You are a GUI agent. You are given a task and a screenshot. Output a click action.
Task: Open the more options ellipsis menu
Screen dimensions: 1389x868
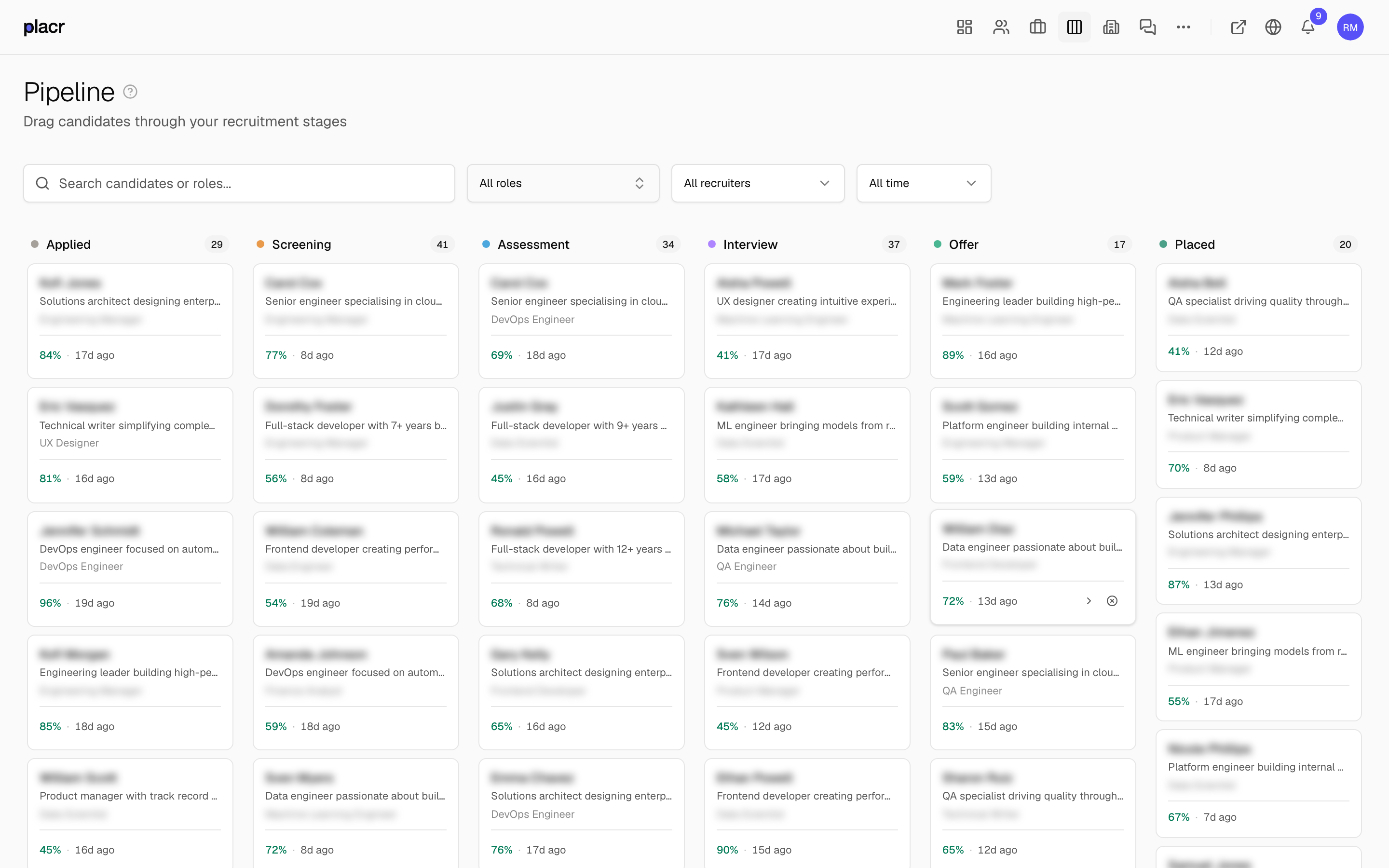tap(1184, 27)
